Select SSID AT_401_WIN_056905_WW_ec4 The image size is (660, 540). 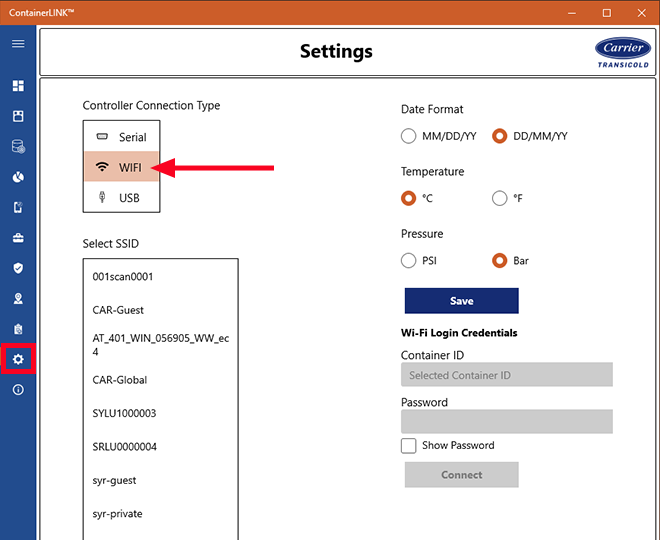pos(160,345)
